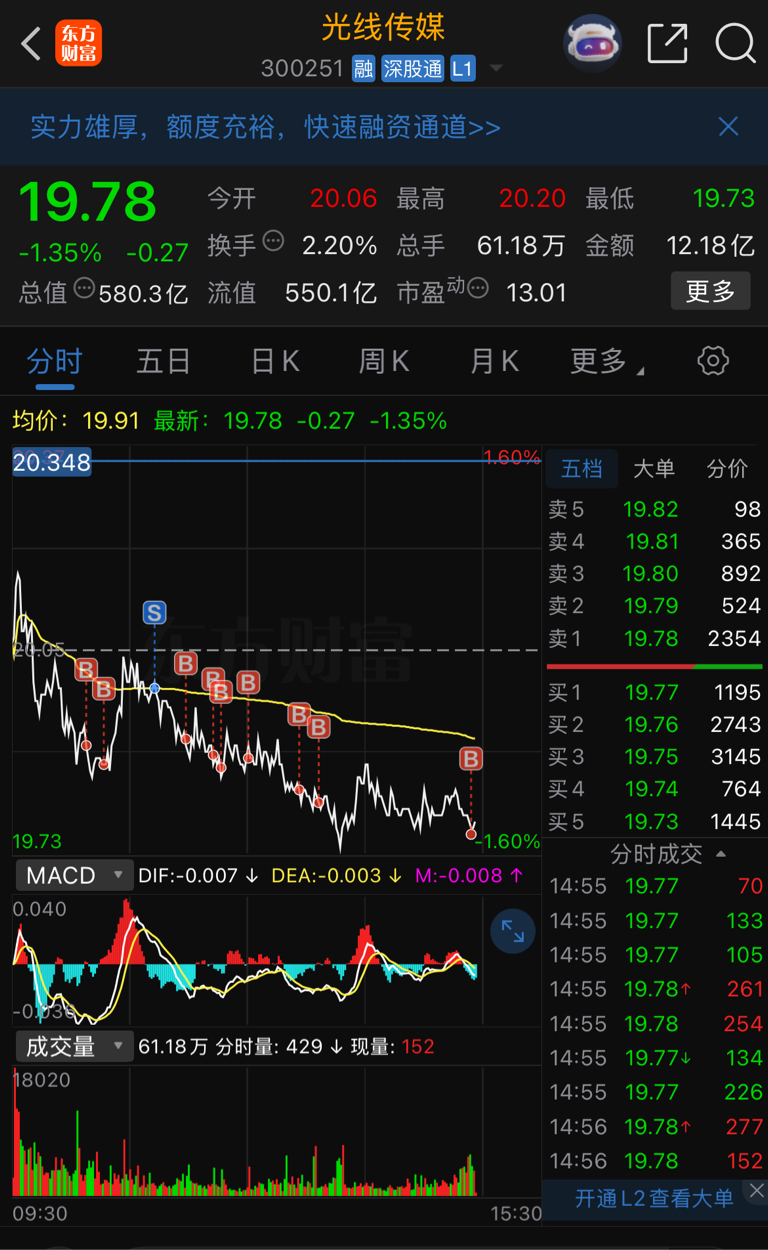Tap 买1 row at 19.77
This screenshot has width=768, height=1250.
(x=654, y=692)
